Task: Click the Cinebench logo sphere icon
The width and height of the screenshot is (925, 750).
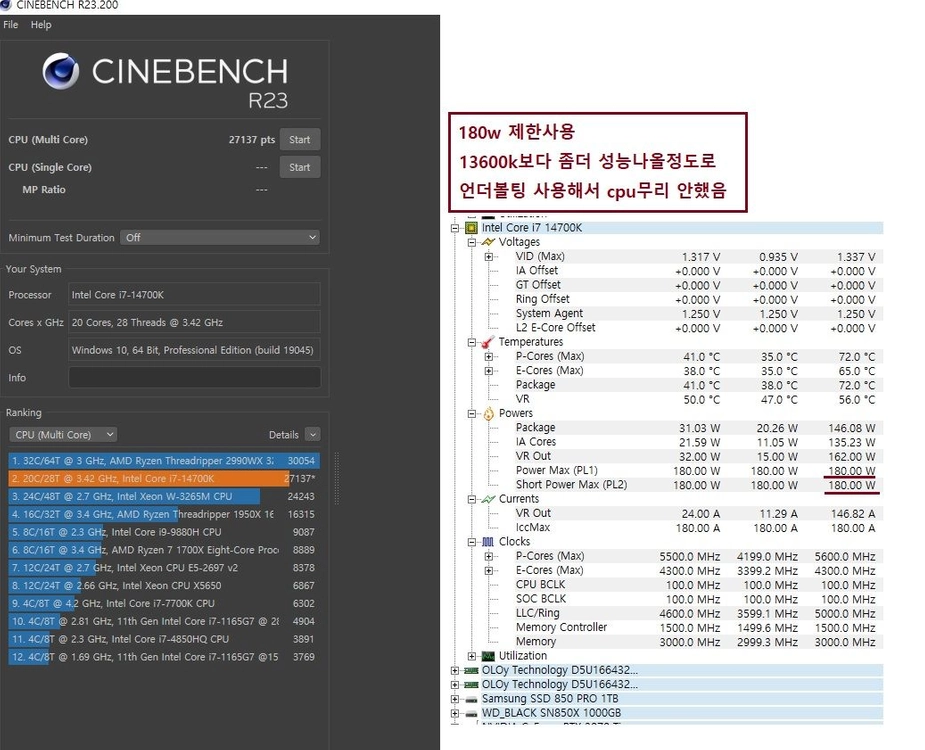Action: point(61,71)
